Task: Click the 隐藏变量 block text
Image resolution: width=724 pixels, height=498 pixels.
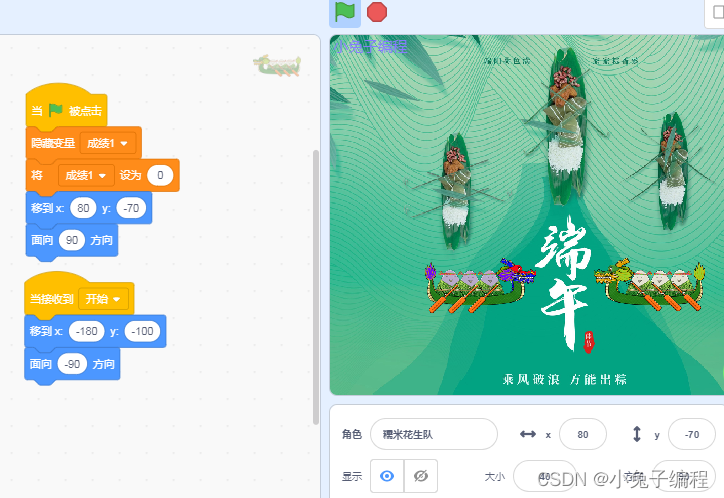Action: (53, 143)
